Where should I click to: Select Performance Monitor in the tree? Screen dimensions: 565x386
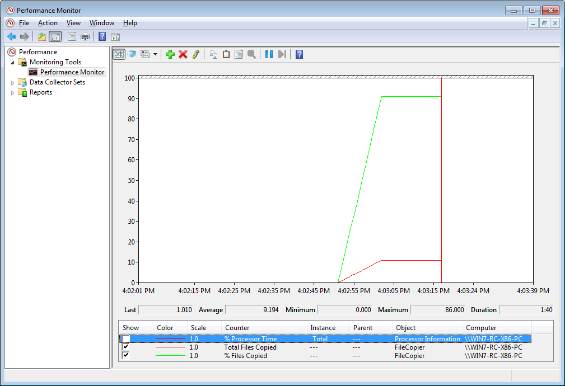(72, 72)
